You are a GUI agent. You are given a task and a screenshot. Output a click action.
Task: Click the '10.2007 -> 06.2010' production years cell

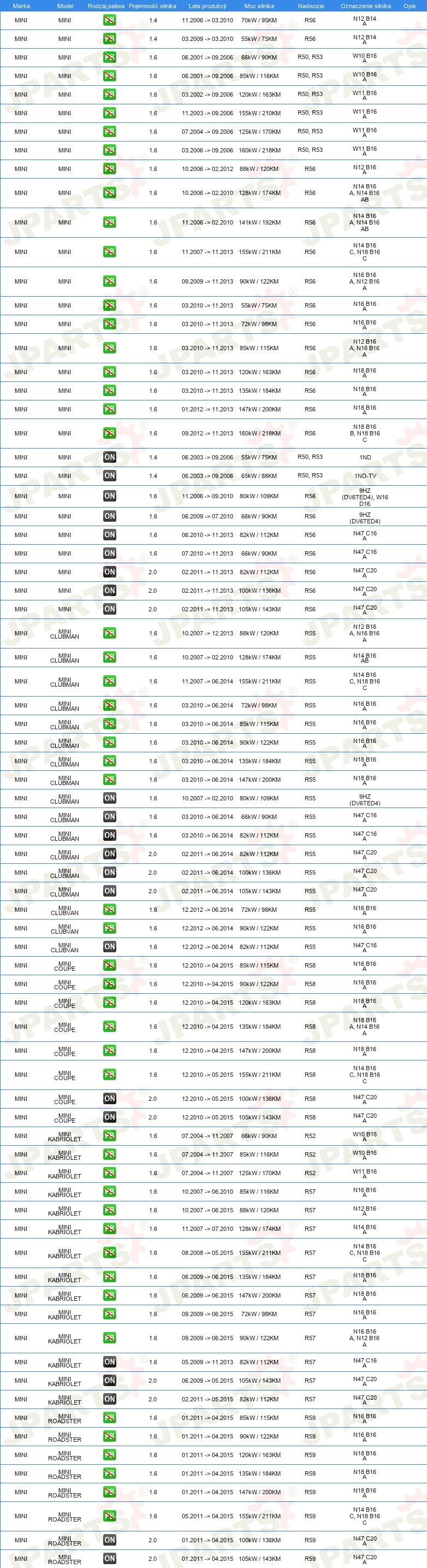[207, 1192]
